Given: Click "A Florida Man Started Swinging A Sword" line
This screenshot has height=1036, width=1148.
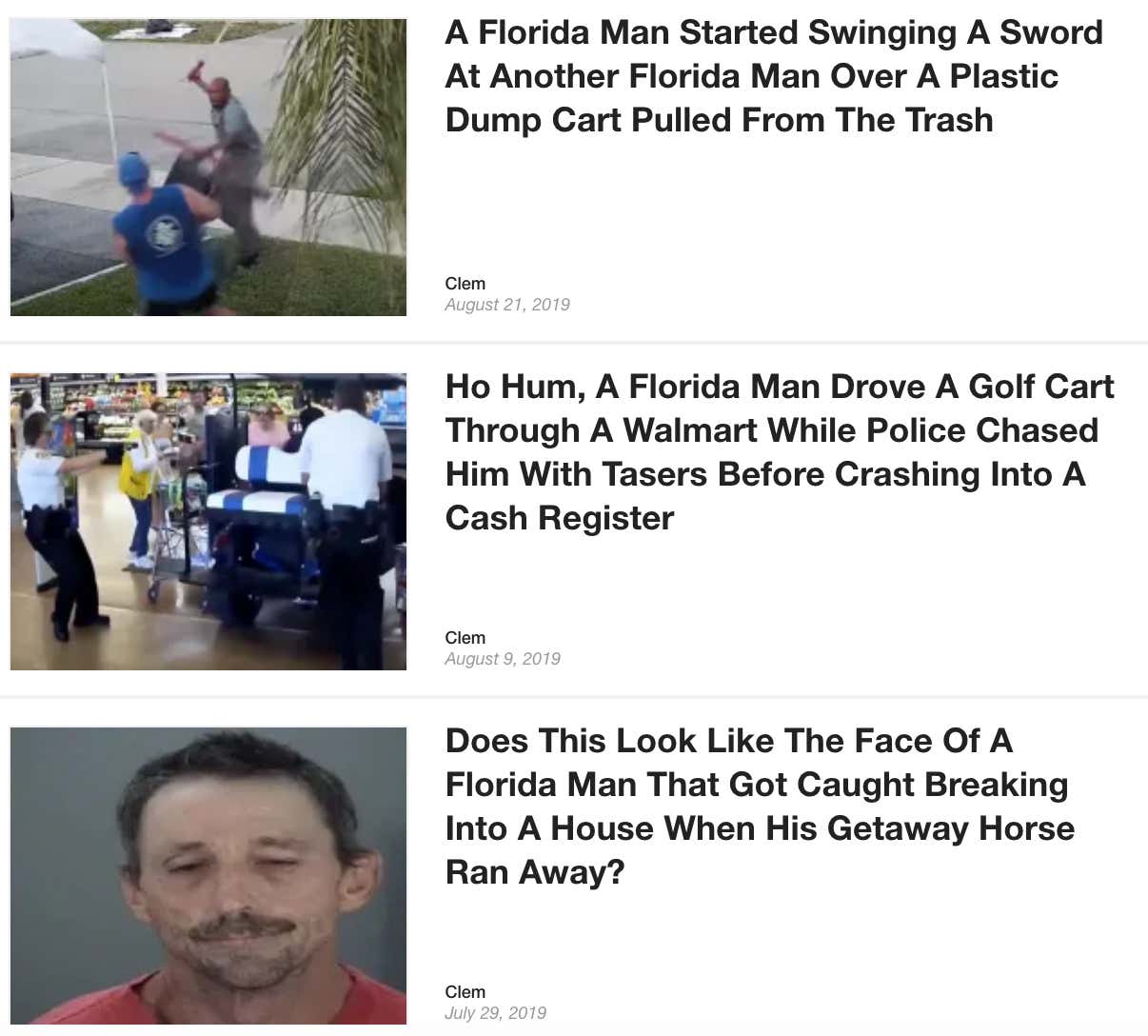Looking at the screenshot, I should pos(774,32).
